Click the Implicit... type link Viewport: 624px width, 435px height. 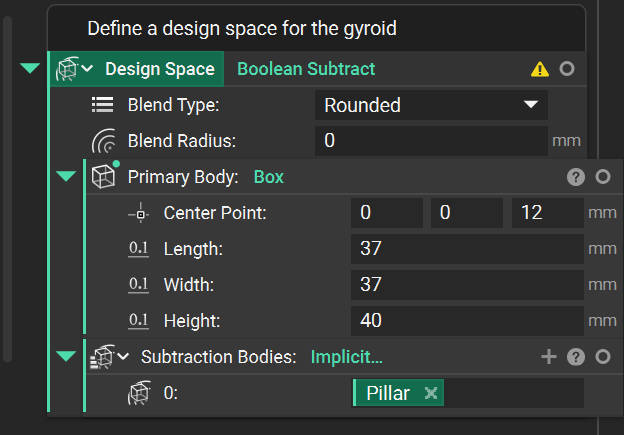(x=347, y=357)
